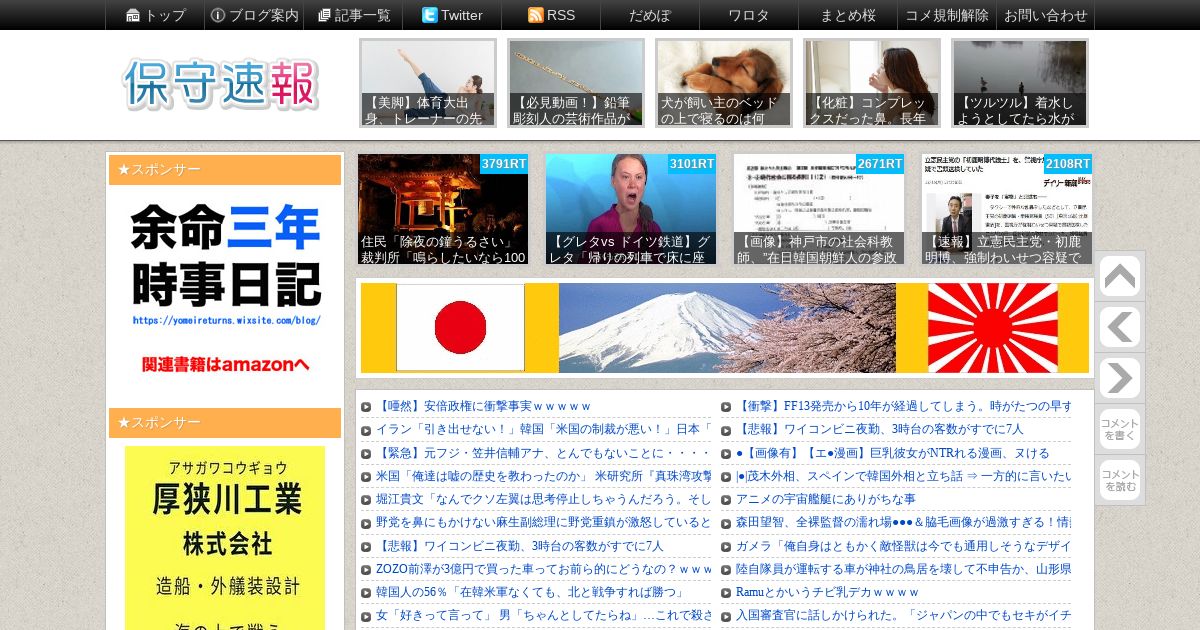Viewport: 1200px width, 630px height.
Task: Click the 保守速報 site logo
Action: point(221,84)
